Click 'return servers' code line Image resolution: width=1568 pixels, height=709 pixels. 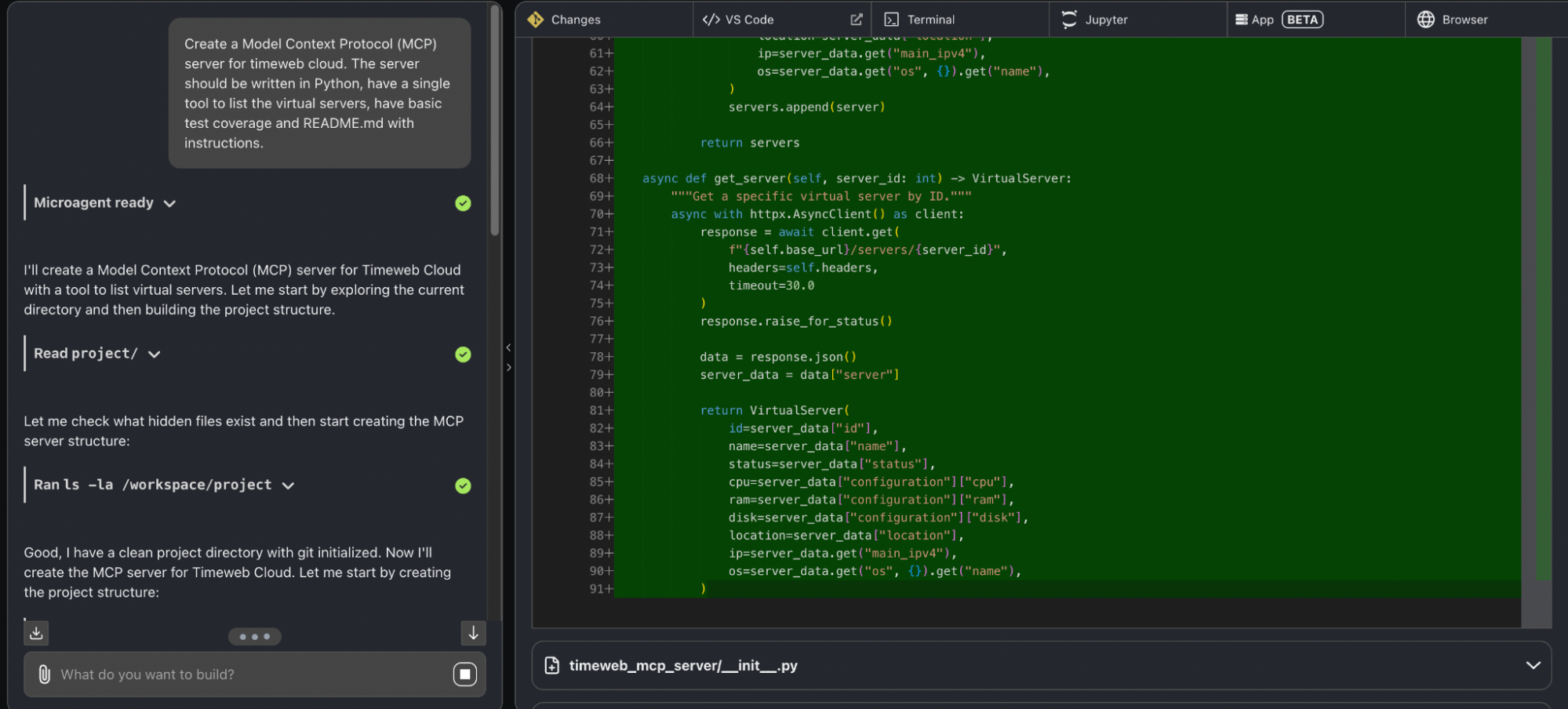click(x=750, y=143)
